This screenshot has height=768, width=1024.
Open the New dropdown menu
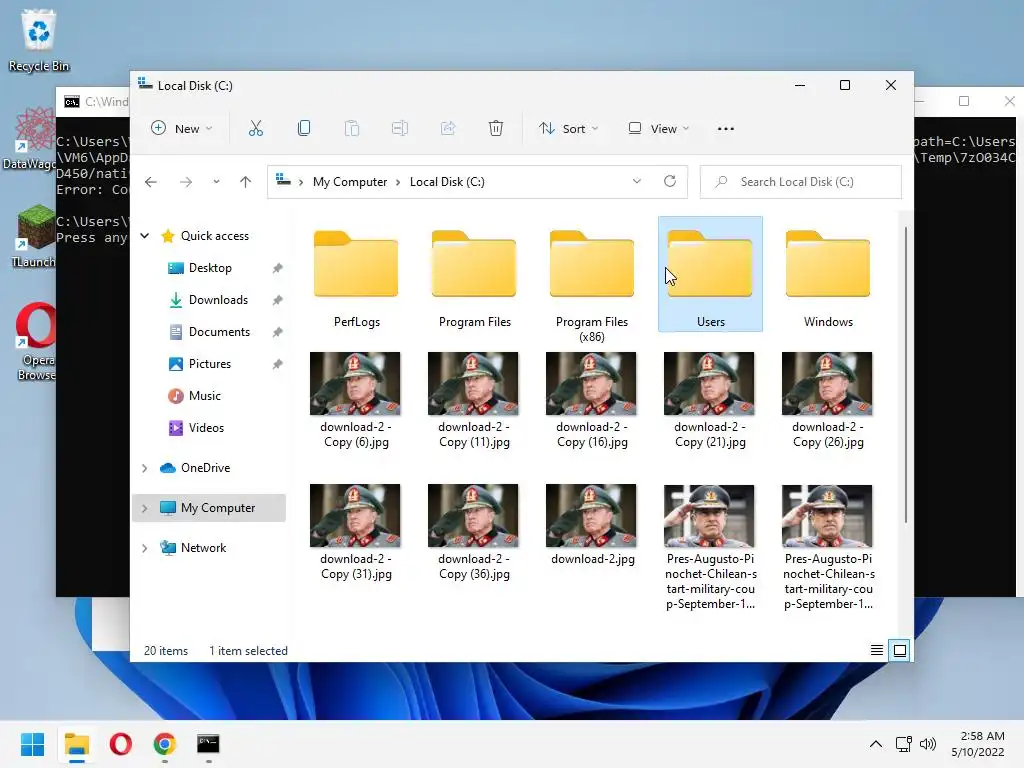[x=181, y=129]
